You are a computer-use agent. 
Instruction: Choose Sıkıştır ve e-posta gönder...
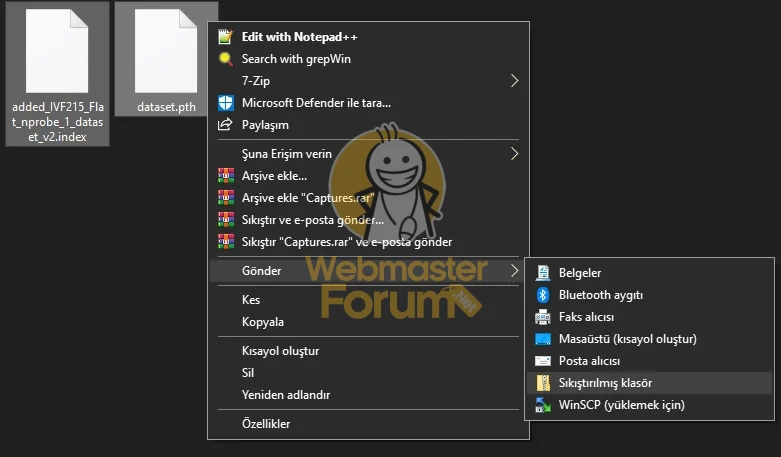[368, 220]
